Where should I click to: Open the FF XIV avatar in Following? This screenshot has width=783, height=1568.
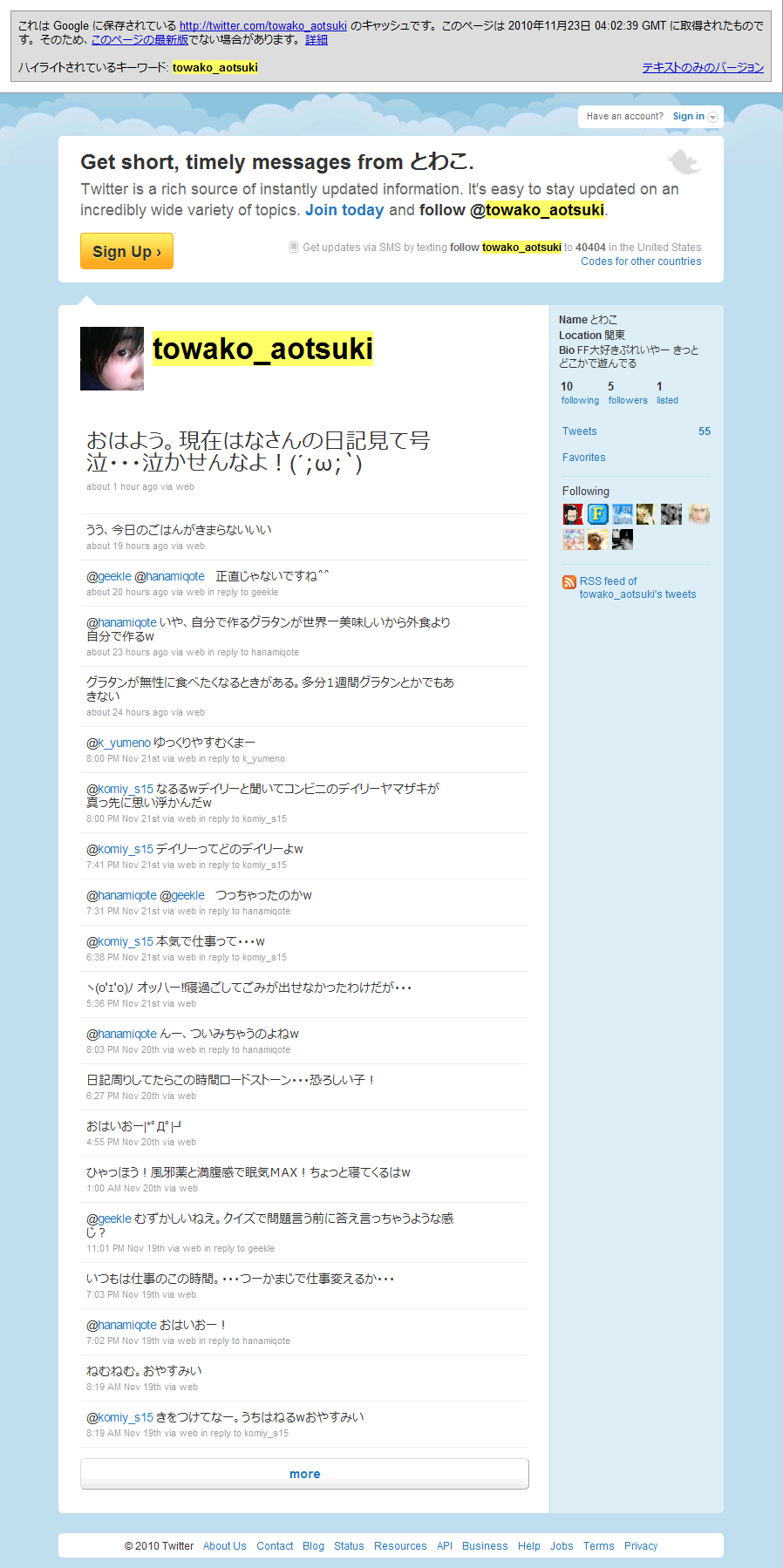(623, 514)
